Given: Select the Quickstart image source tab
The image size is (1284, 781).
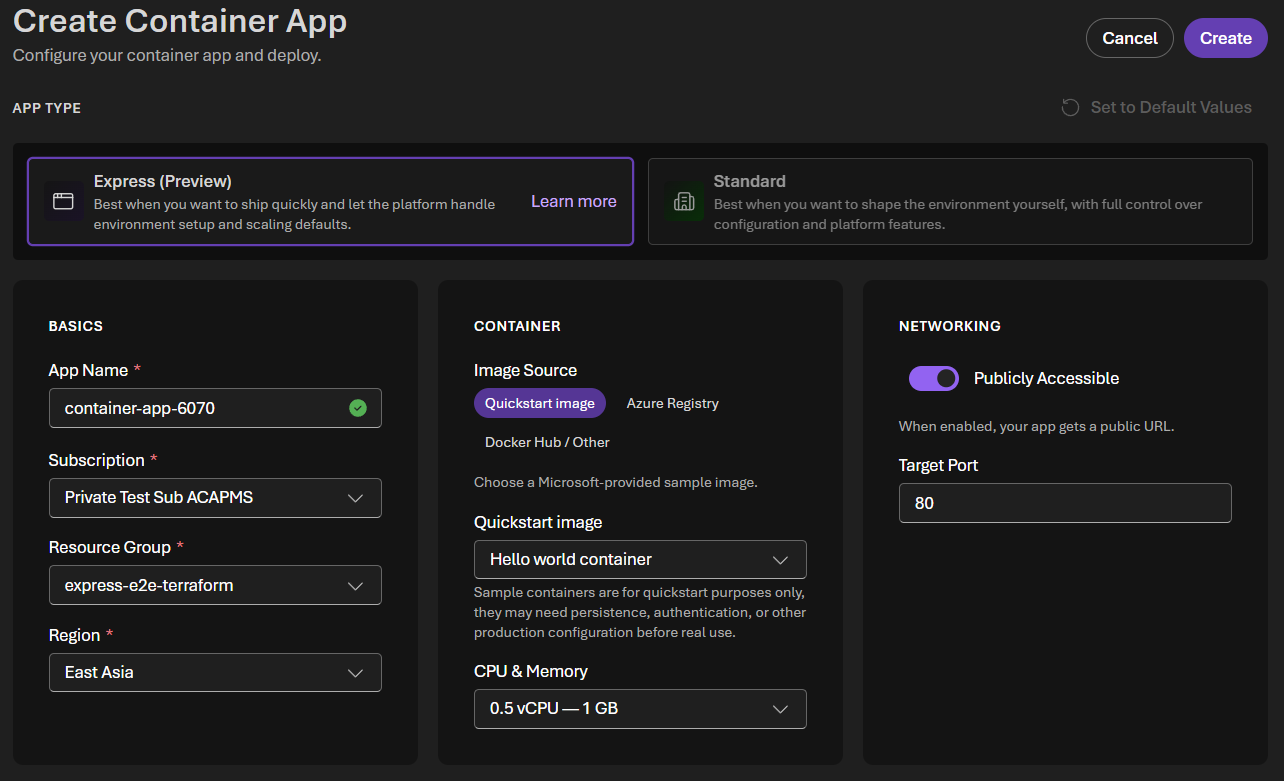Looking at the screenshot, I should [540, 403].
